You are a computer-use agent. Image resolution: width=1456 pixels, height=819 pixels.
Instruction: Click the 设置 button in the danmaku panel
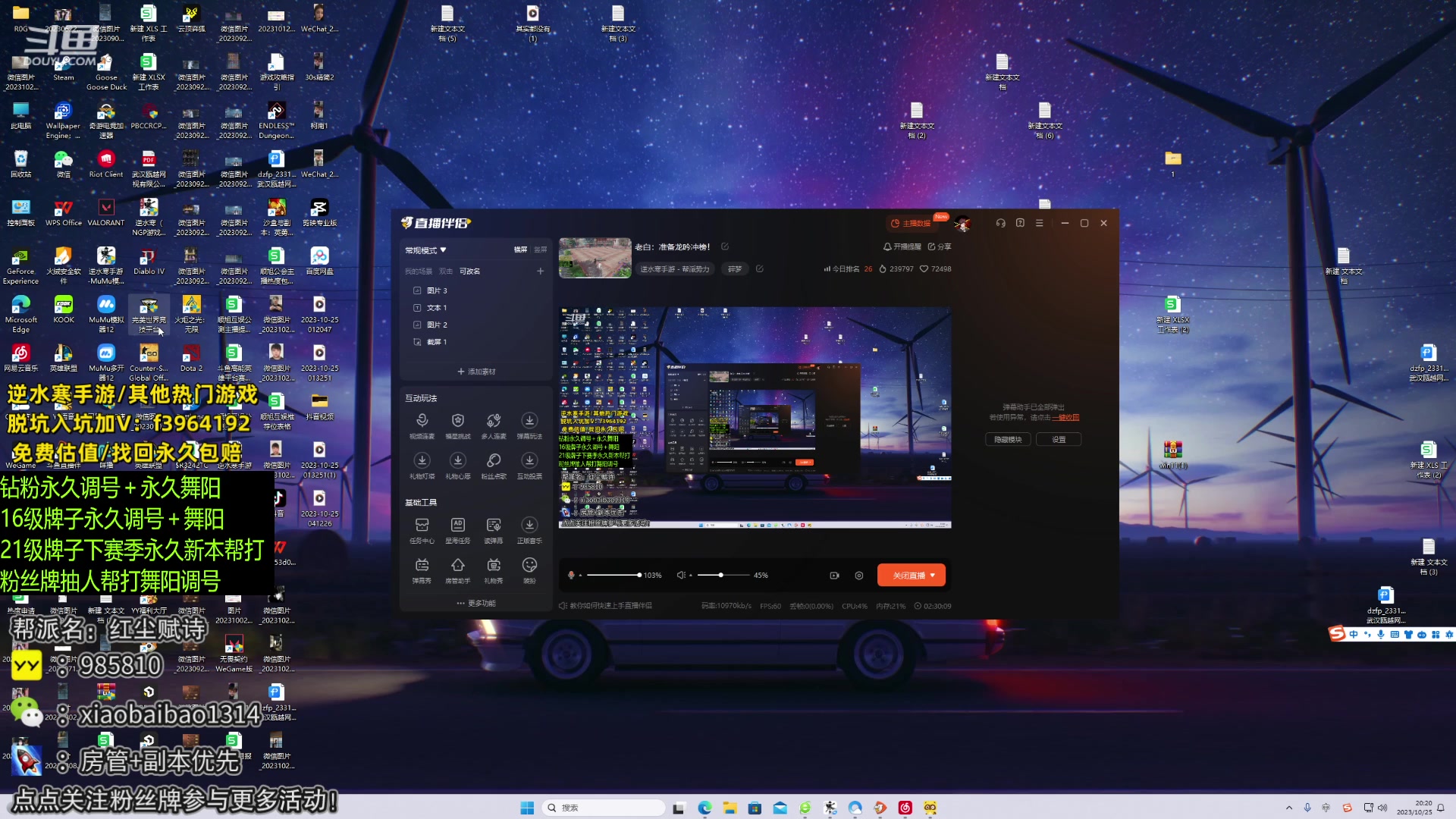click(x=1059, y=440)
